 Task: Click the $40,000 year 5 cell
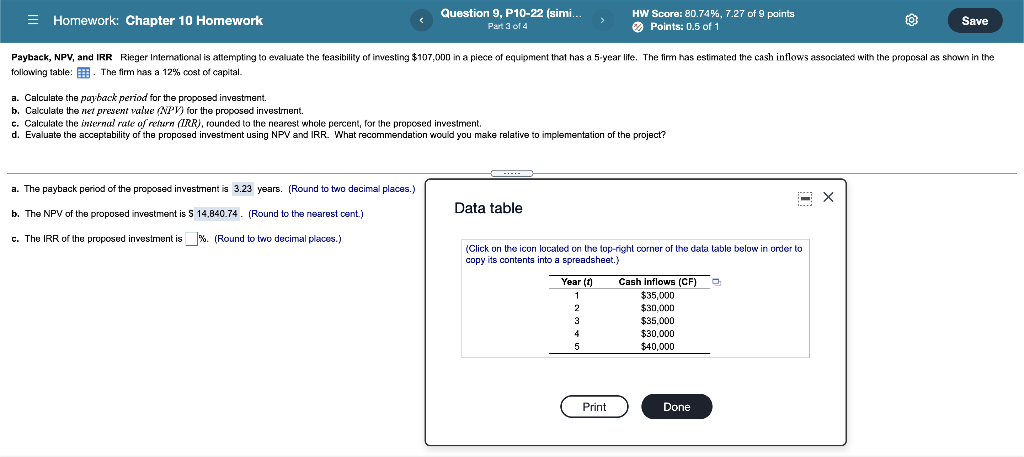pyautogui.click(x=658, y=347)
